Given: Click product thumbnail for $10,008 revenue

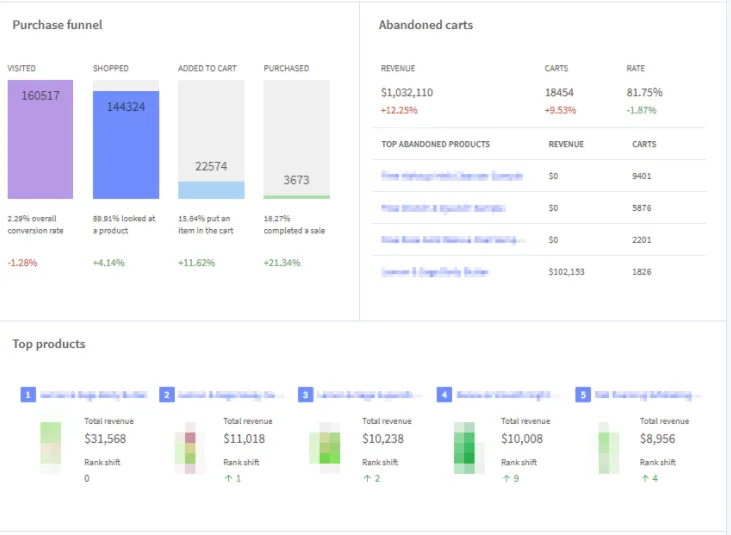Looking at the screenshot, I should (x=468, y=447).
